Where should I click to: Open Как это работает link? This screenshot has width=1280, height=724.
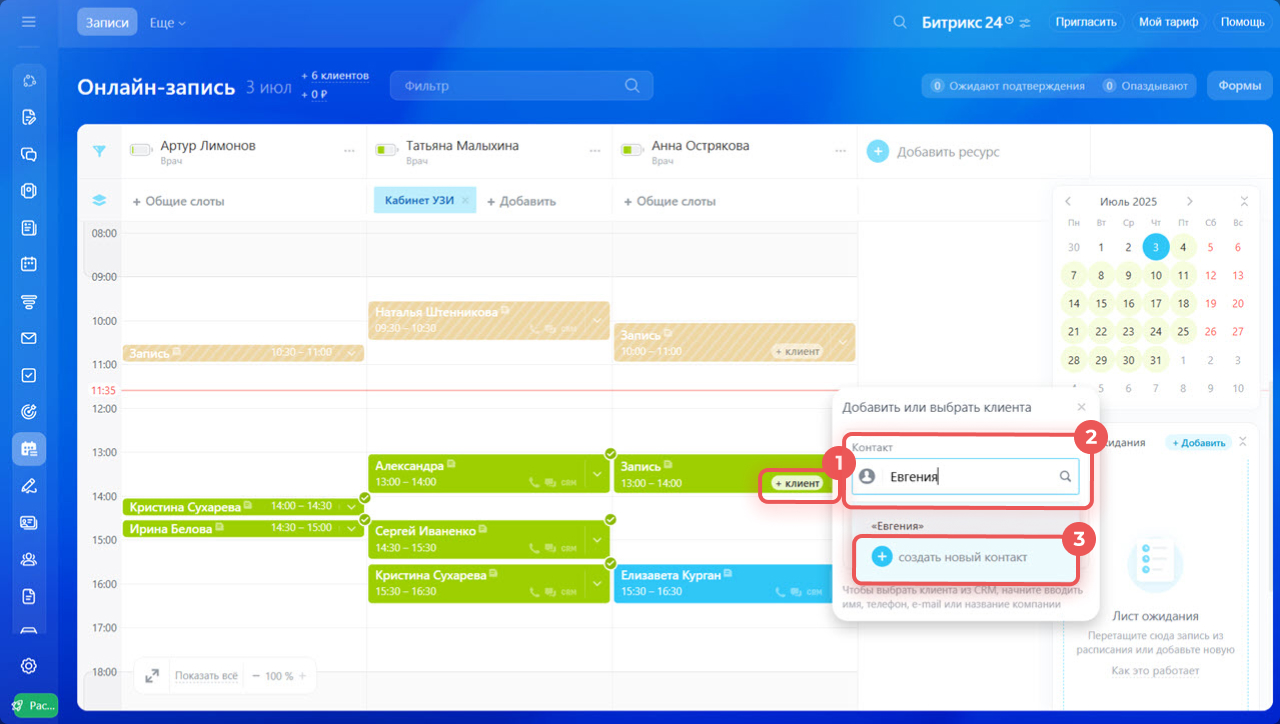pos(1155,670)
